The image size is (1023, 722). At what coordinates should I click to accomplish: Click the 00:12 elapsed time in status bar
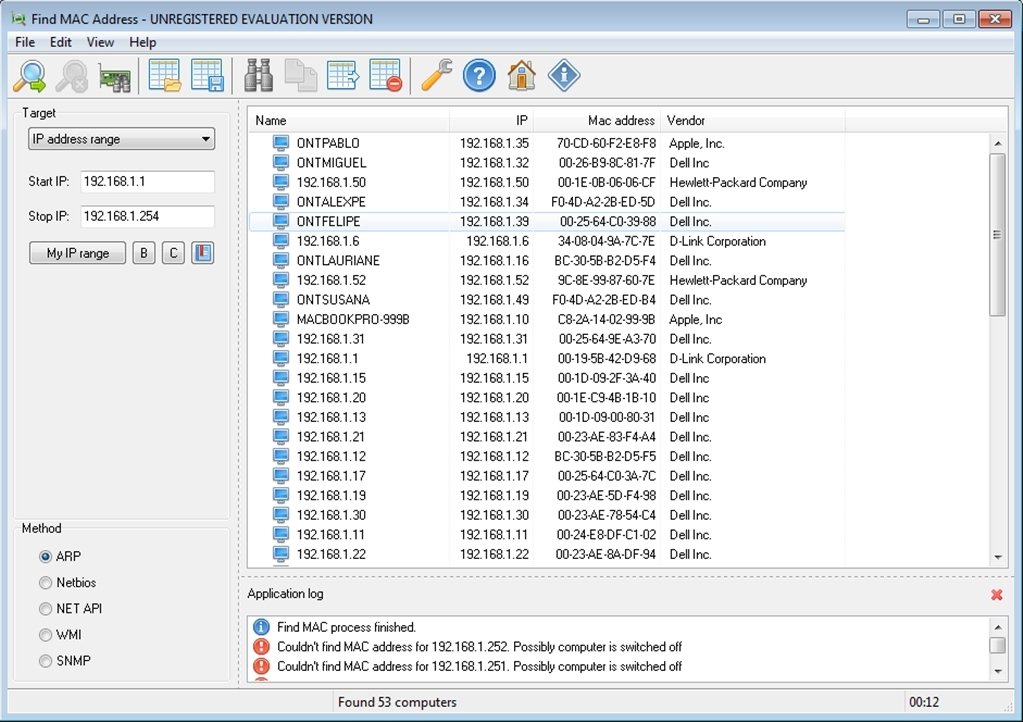924,702
